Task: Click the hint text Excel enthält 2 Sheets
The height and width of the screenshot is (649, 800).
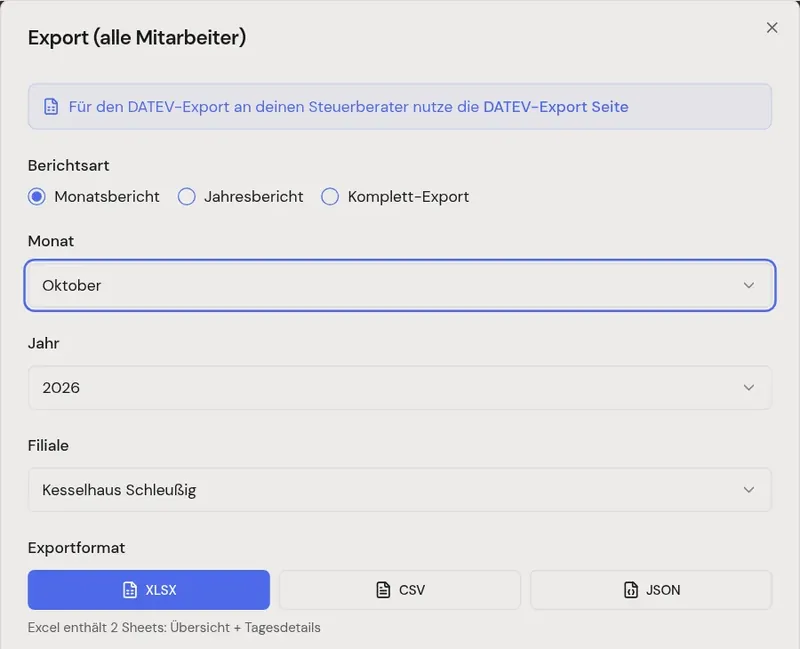Action: coord(174,627)
